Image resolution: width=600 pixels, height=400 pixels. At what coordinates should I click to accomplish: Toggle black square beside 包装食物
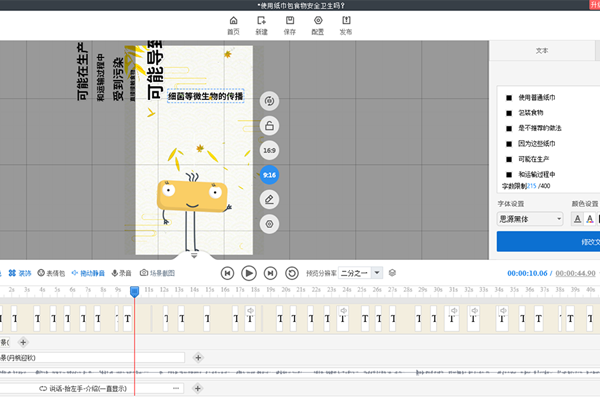(x=509, y=113)
